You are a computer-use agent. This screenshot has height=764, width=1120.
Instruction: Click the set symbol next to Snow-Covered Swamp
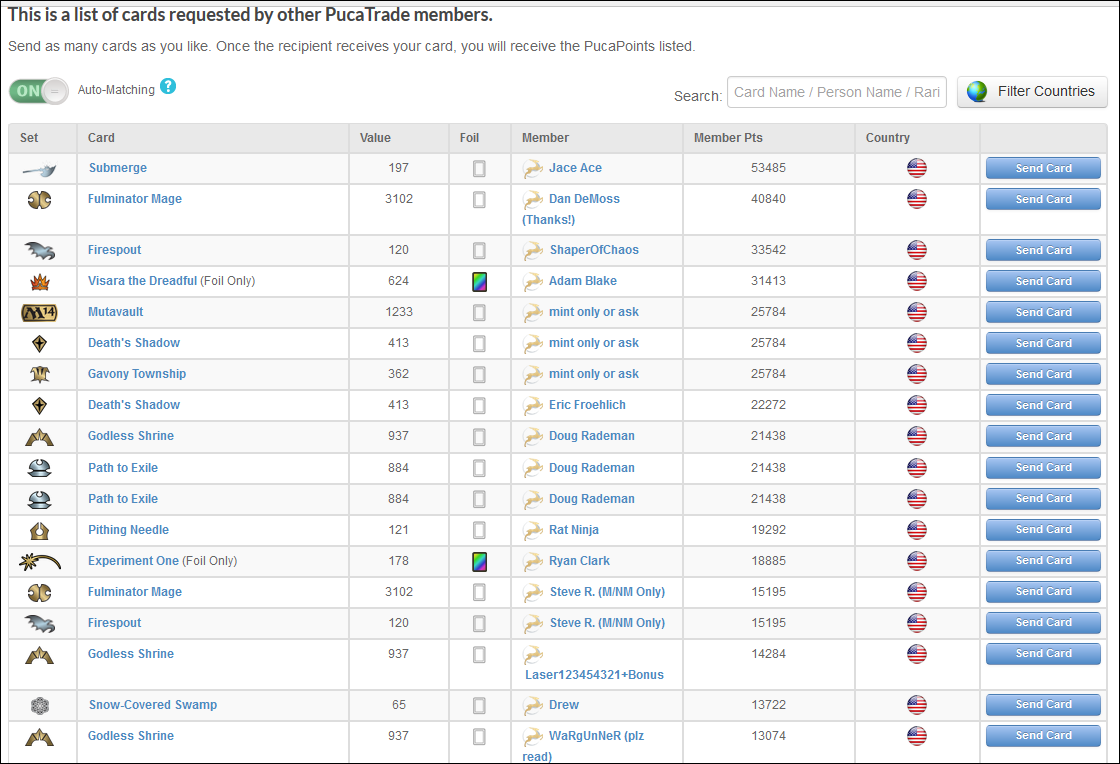39,705
